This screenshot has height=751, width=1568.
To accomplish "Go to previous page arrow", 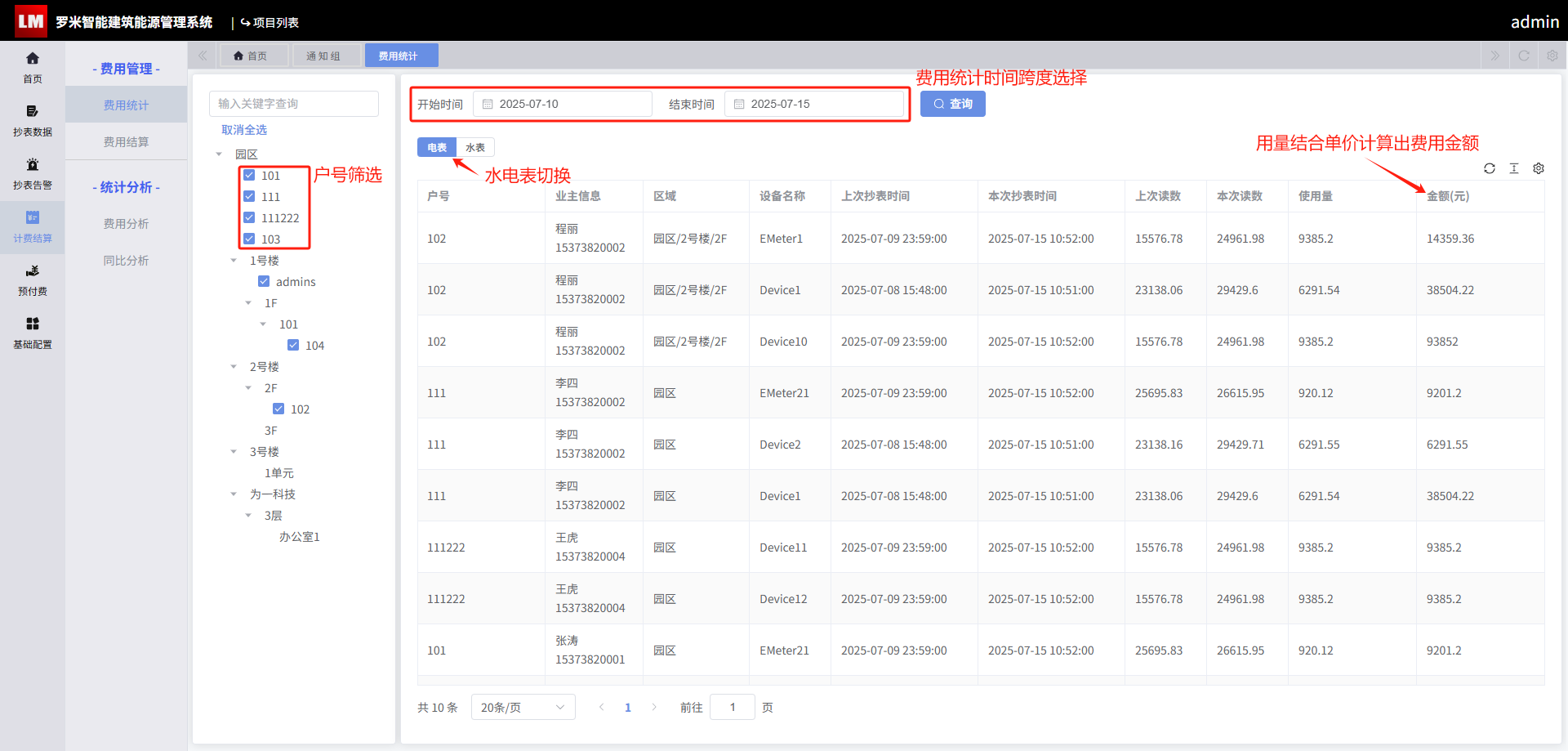I will pos(602,707).
